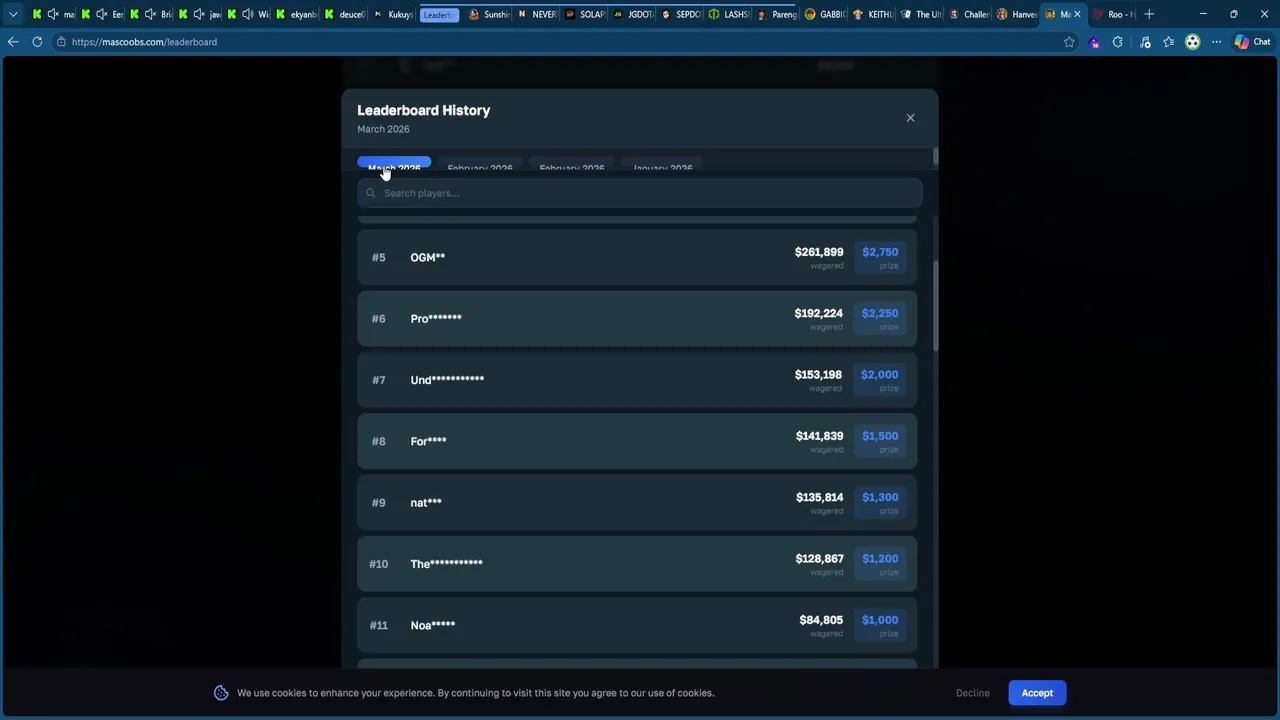The image size is (1280, 720).
Task: Click the $2,250 prize badge
Action: tap(880, 318)
